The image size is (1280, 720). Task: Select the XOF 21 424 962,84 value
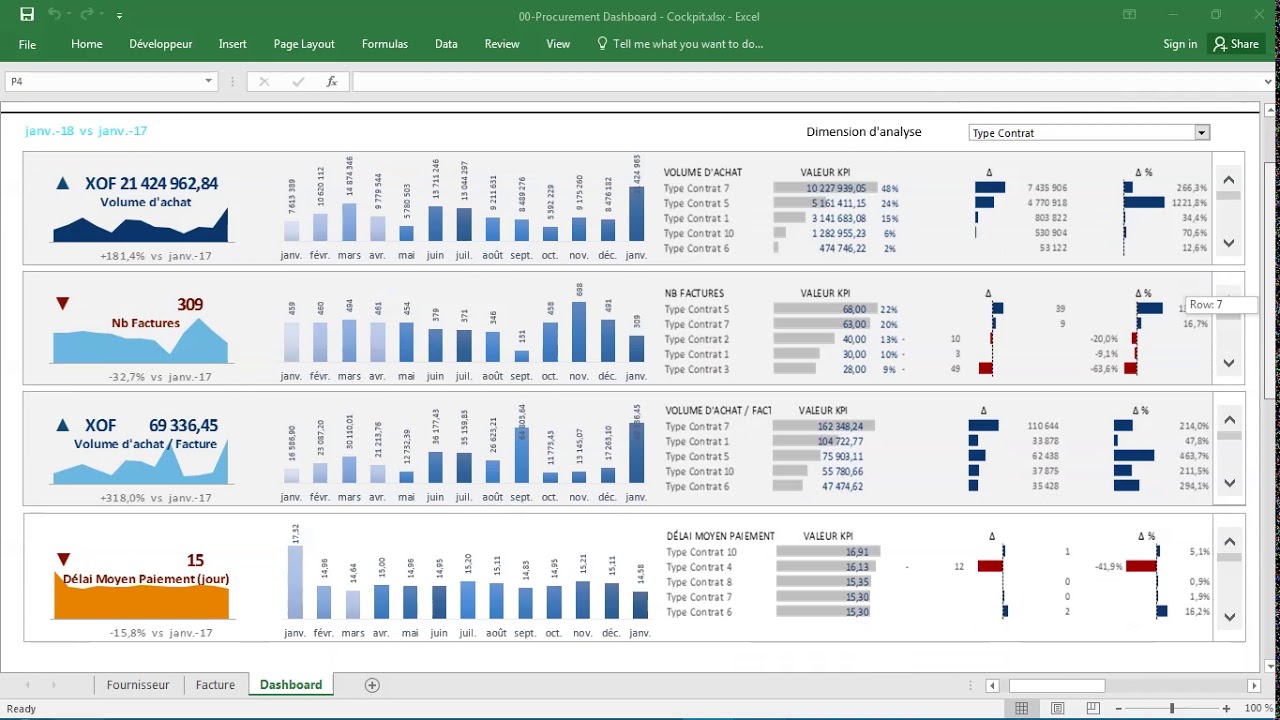pos(151,184)
